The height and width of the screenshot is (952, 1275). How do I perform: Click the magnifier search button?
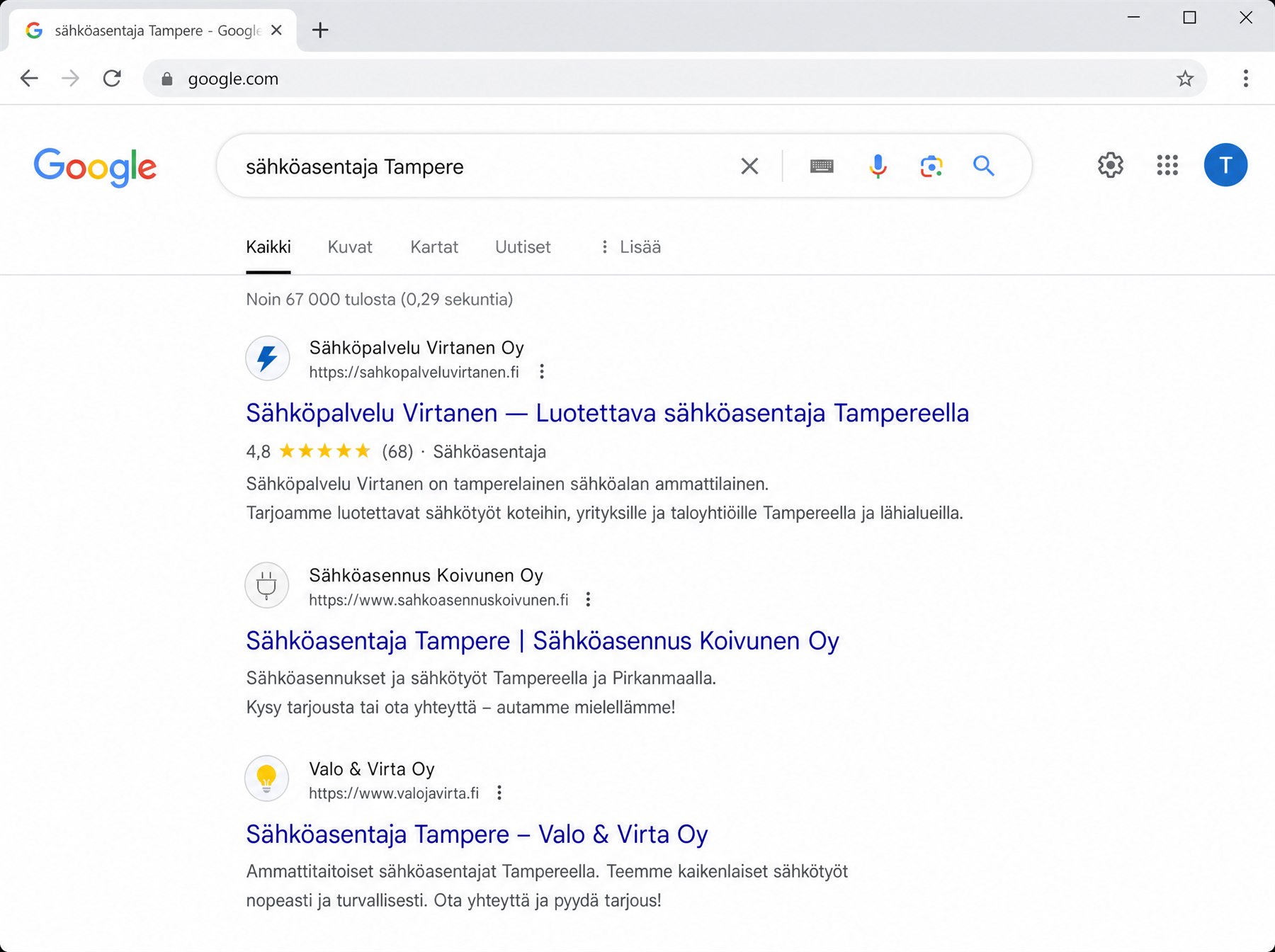click(984, 166)
